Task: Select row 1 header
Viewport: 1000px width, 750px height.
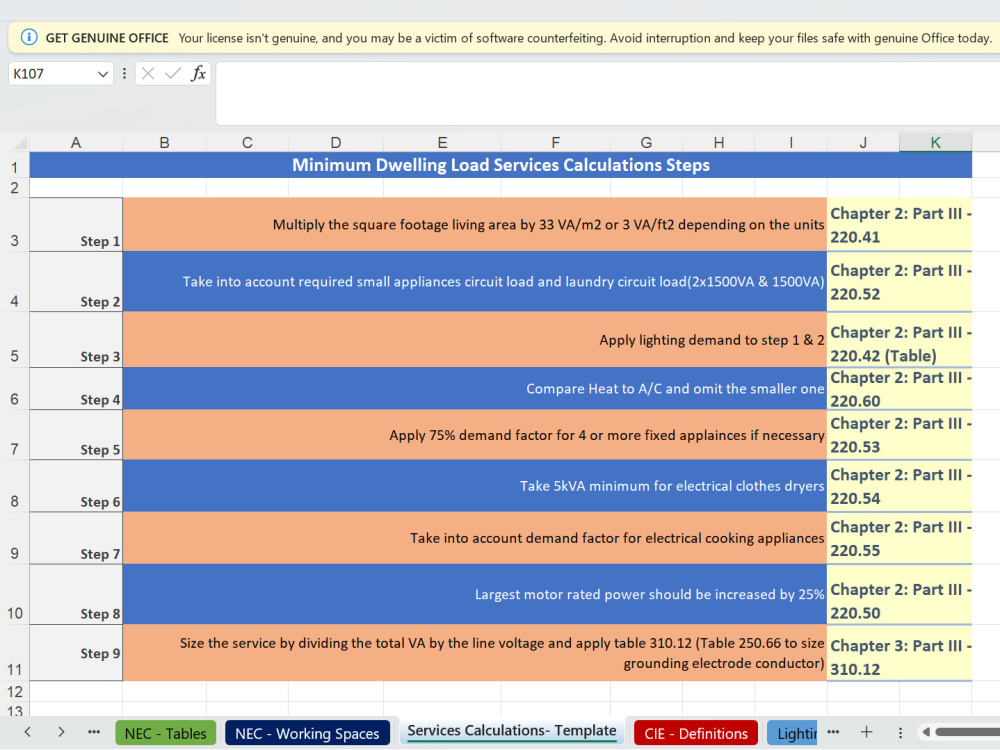Action: [x=15, y=167]
